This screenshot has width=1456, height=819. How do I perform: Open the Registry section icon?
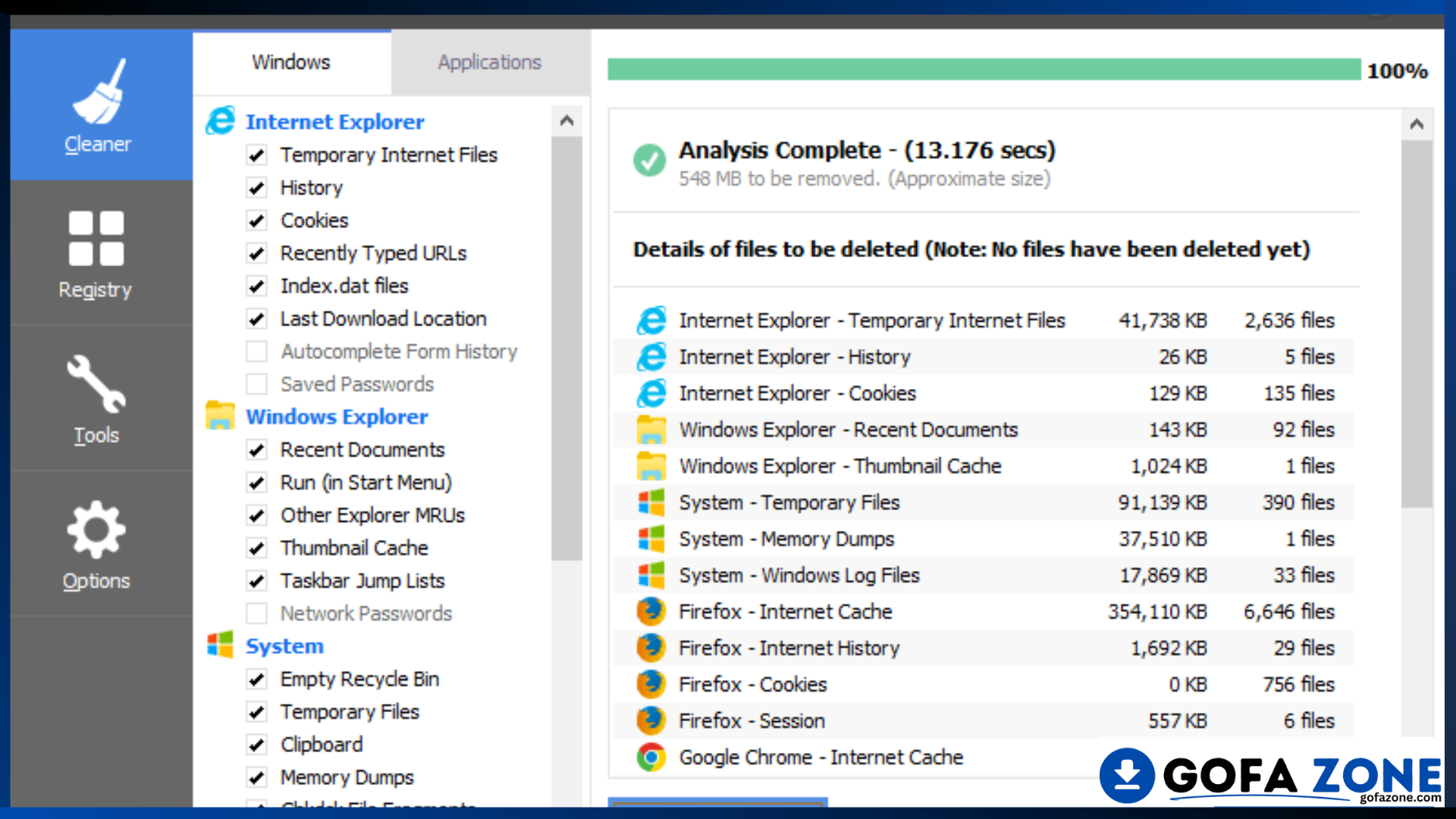(96, 238)
